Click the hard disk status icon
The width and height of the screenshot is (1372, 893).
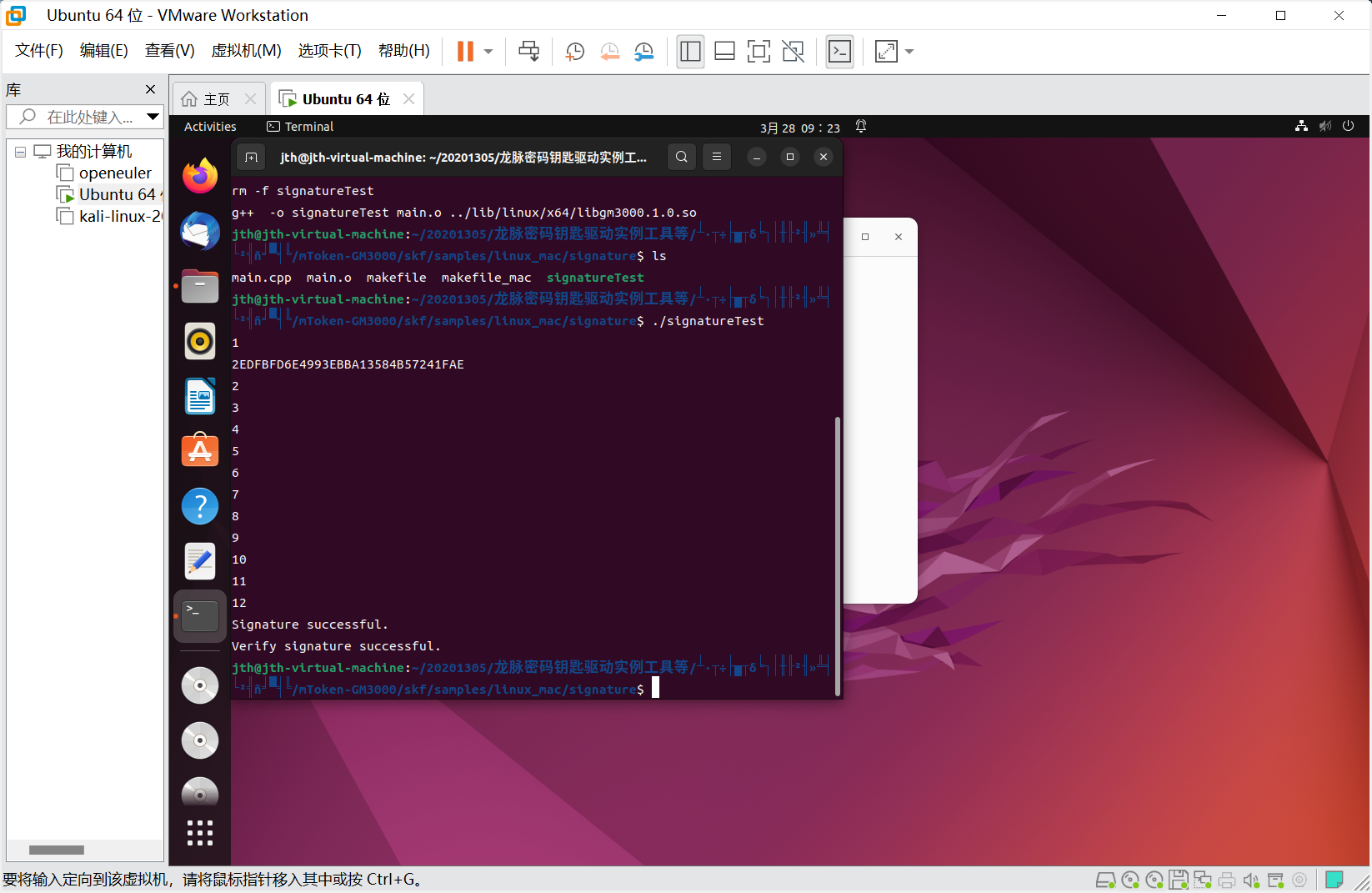[1105, 880]
